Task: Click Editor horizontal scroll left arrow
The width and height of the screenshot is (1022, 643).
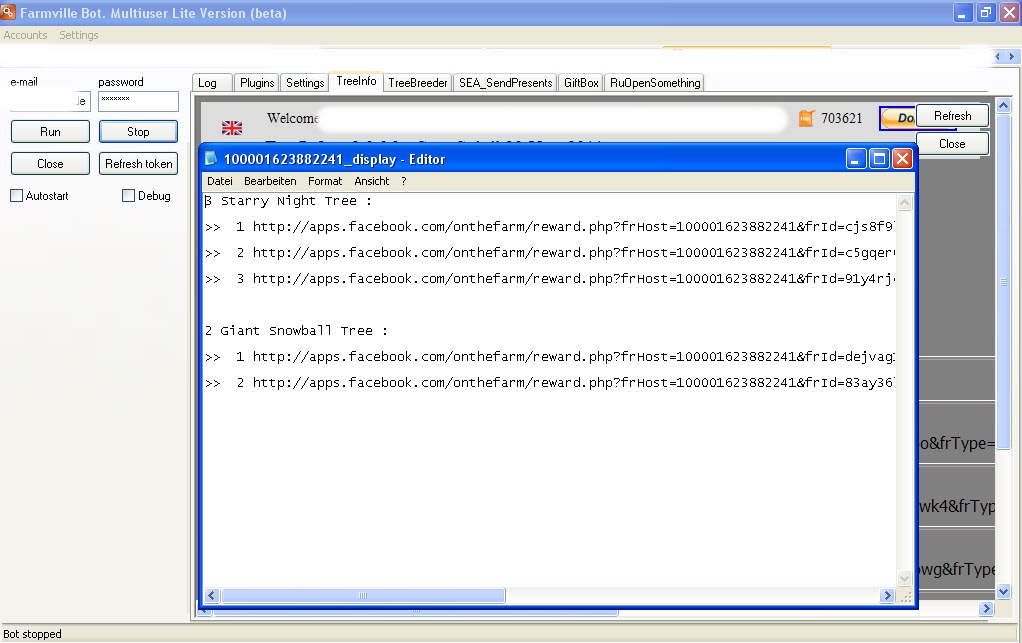Action: [211, 595]
